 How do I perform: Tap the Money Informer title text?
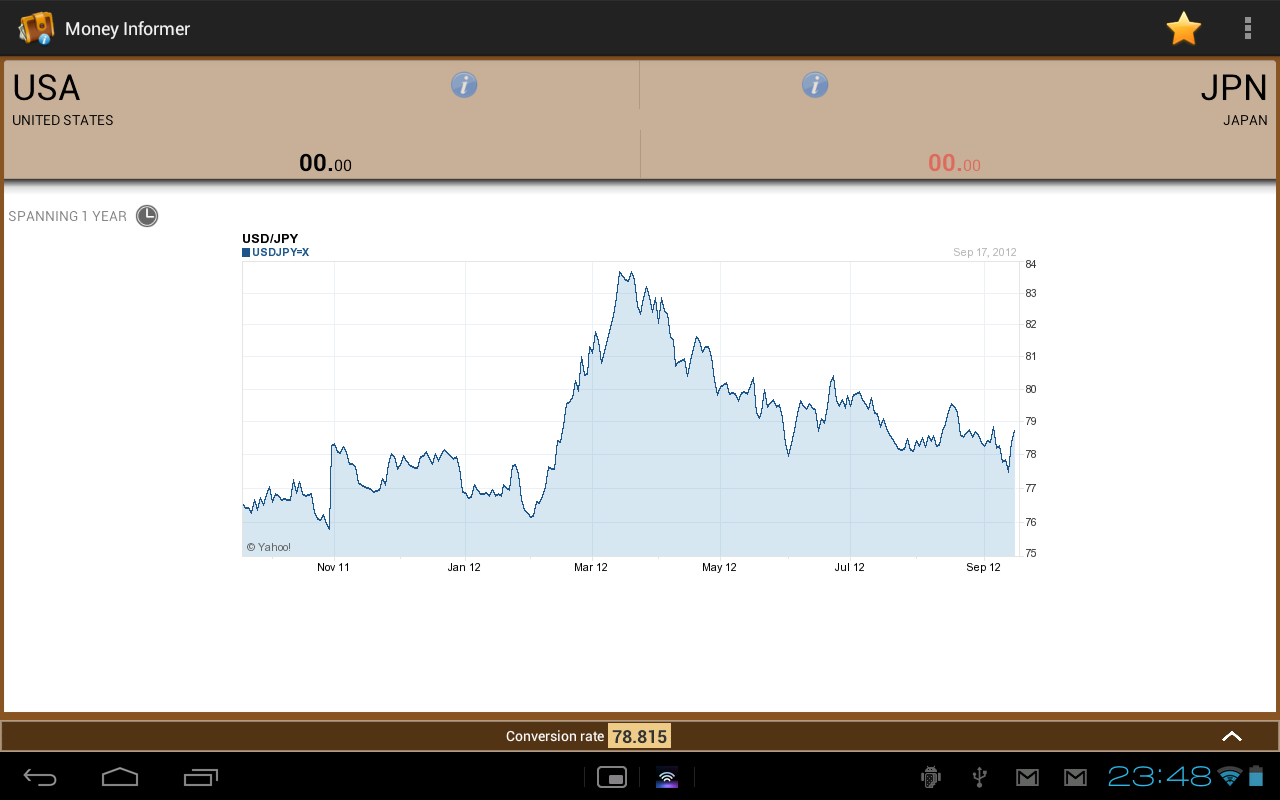(x=127, y=29)
